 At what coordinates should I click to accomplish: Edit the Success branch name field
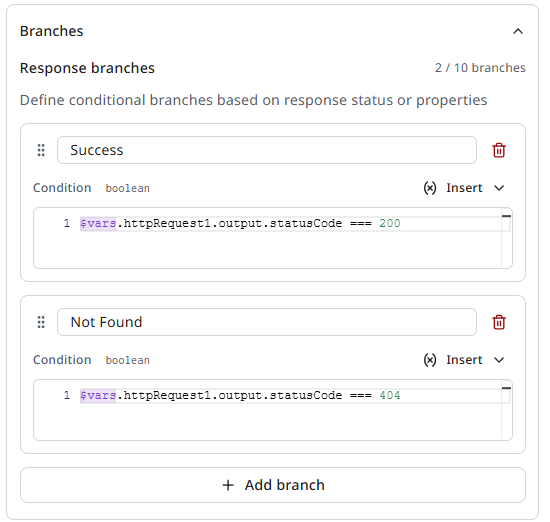[x=267, y=150]
